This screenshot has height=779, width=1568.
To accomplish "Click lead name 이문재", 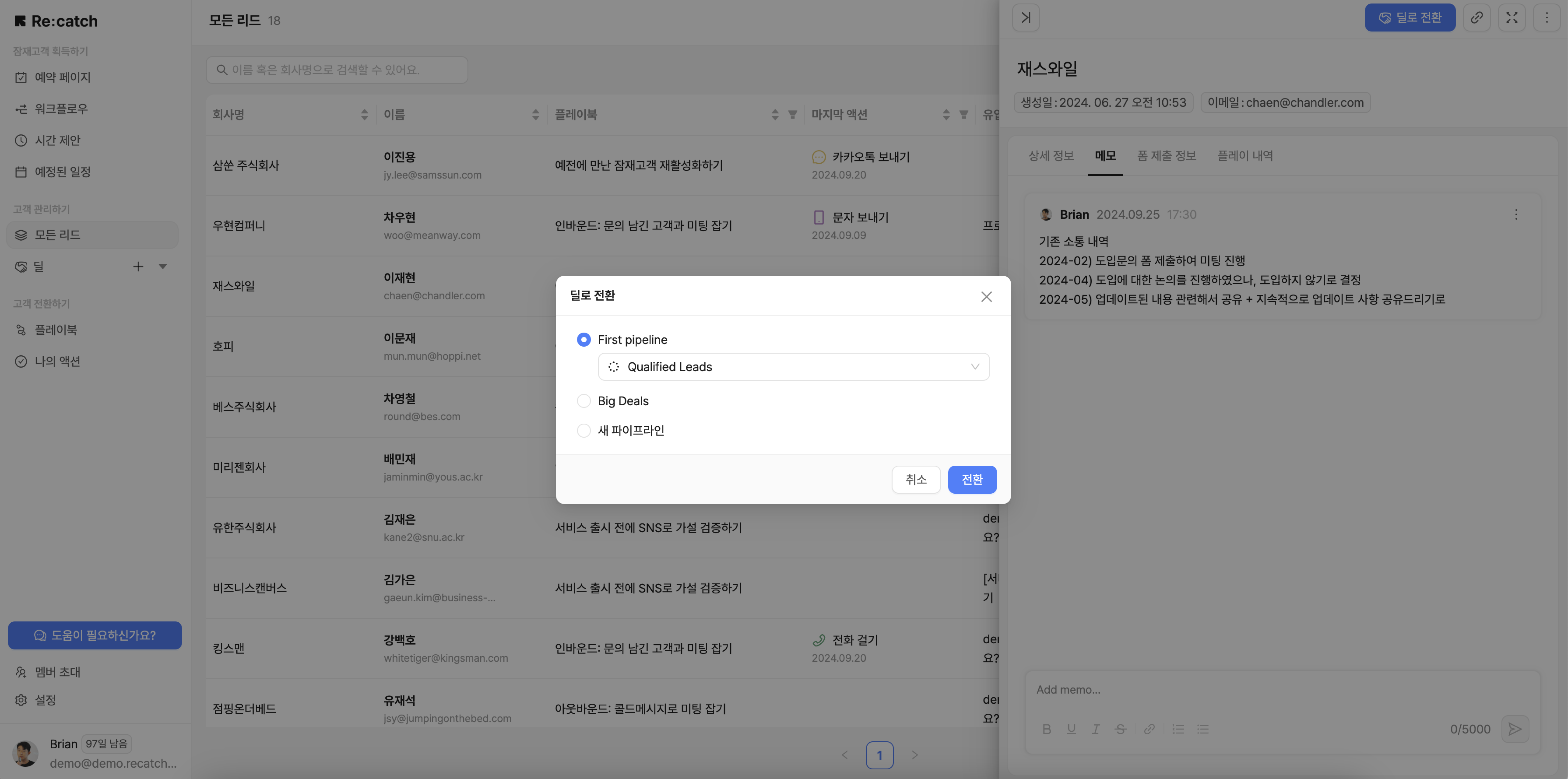I will pos(399,338).
